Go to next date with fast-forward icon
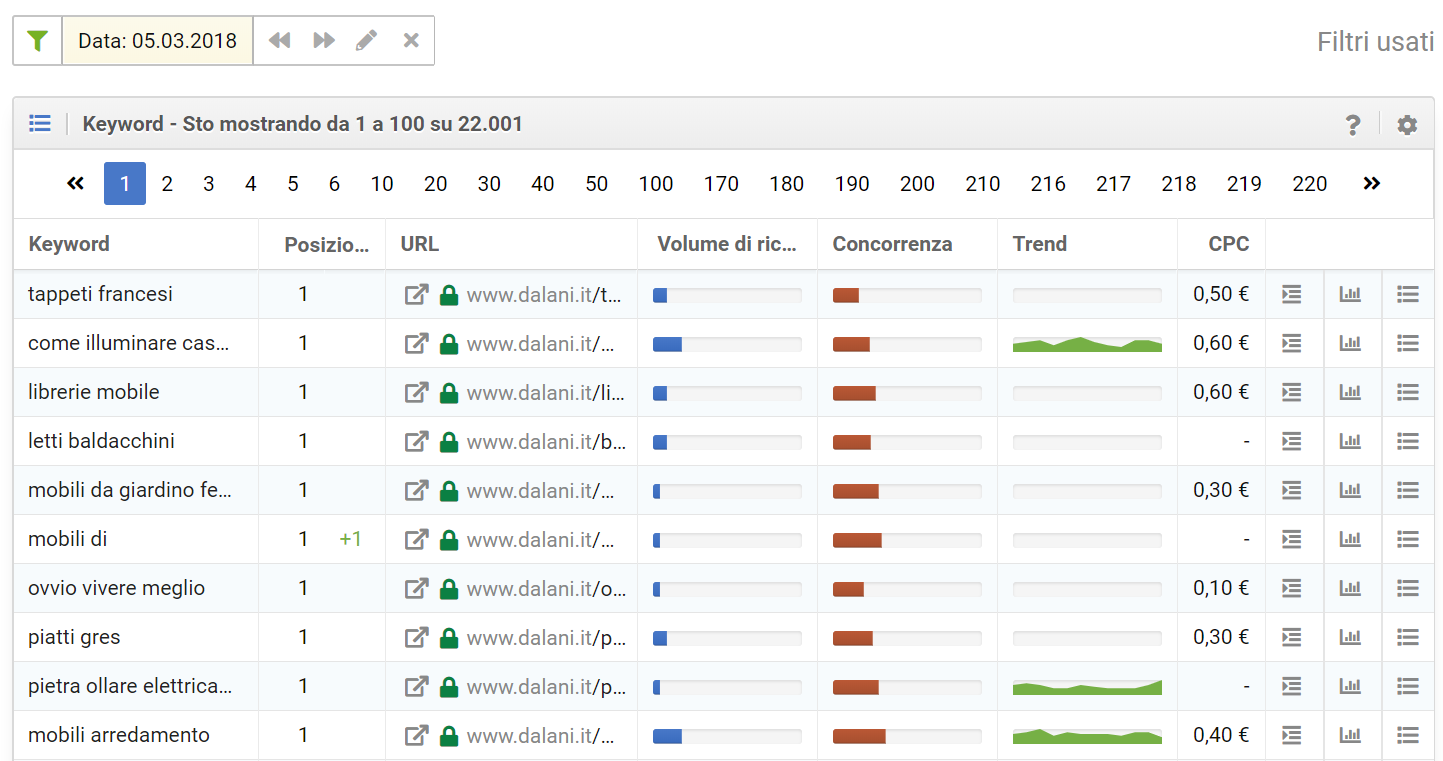Screen dimensions: 1443x761 click(324, 41)
